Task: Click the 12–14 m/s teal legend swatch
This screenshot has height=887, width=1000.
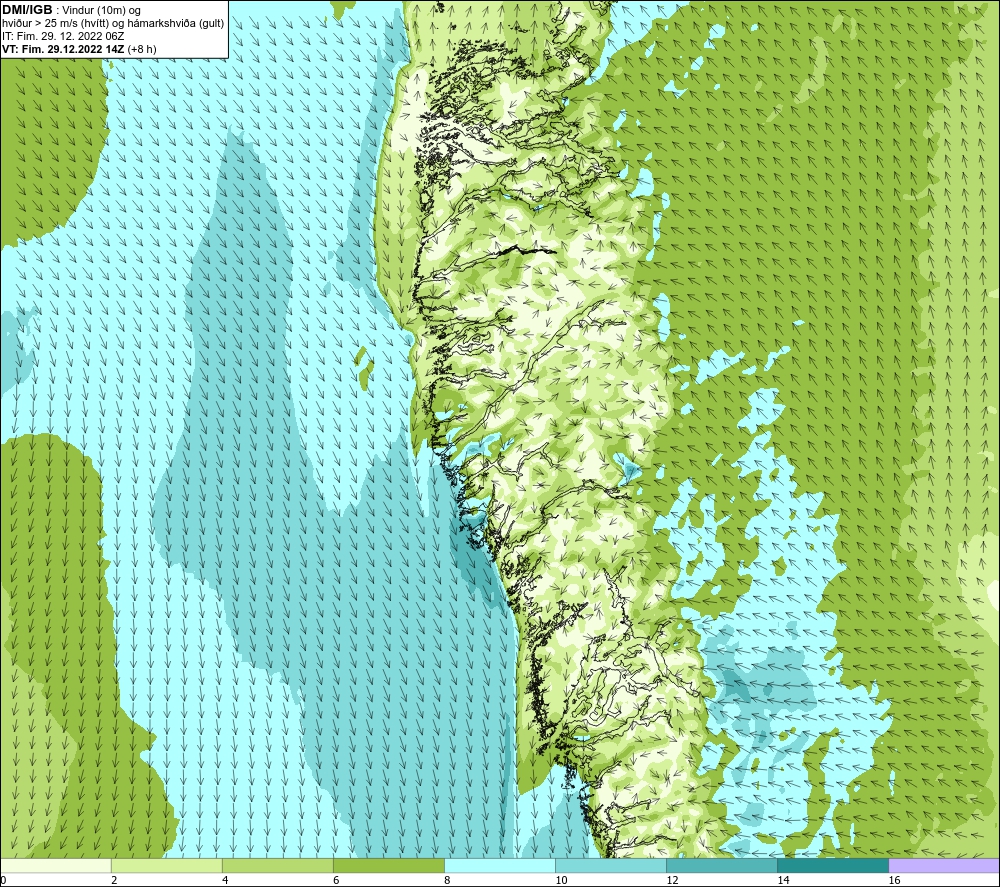Action: point(722,865)
